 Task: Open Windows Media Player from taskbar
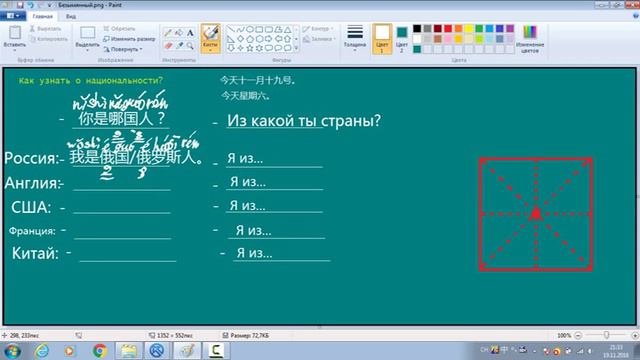point(70,351)
